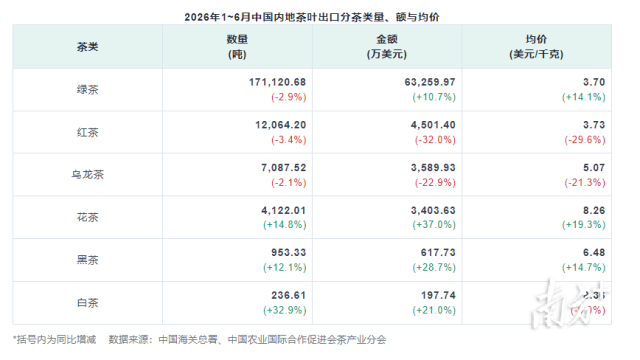This screenshot has height=360, width=640.
Task: Click the 红茶 row label
Action: click(87, 132)
